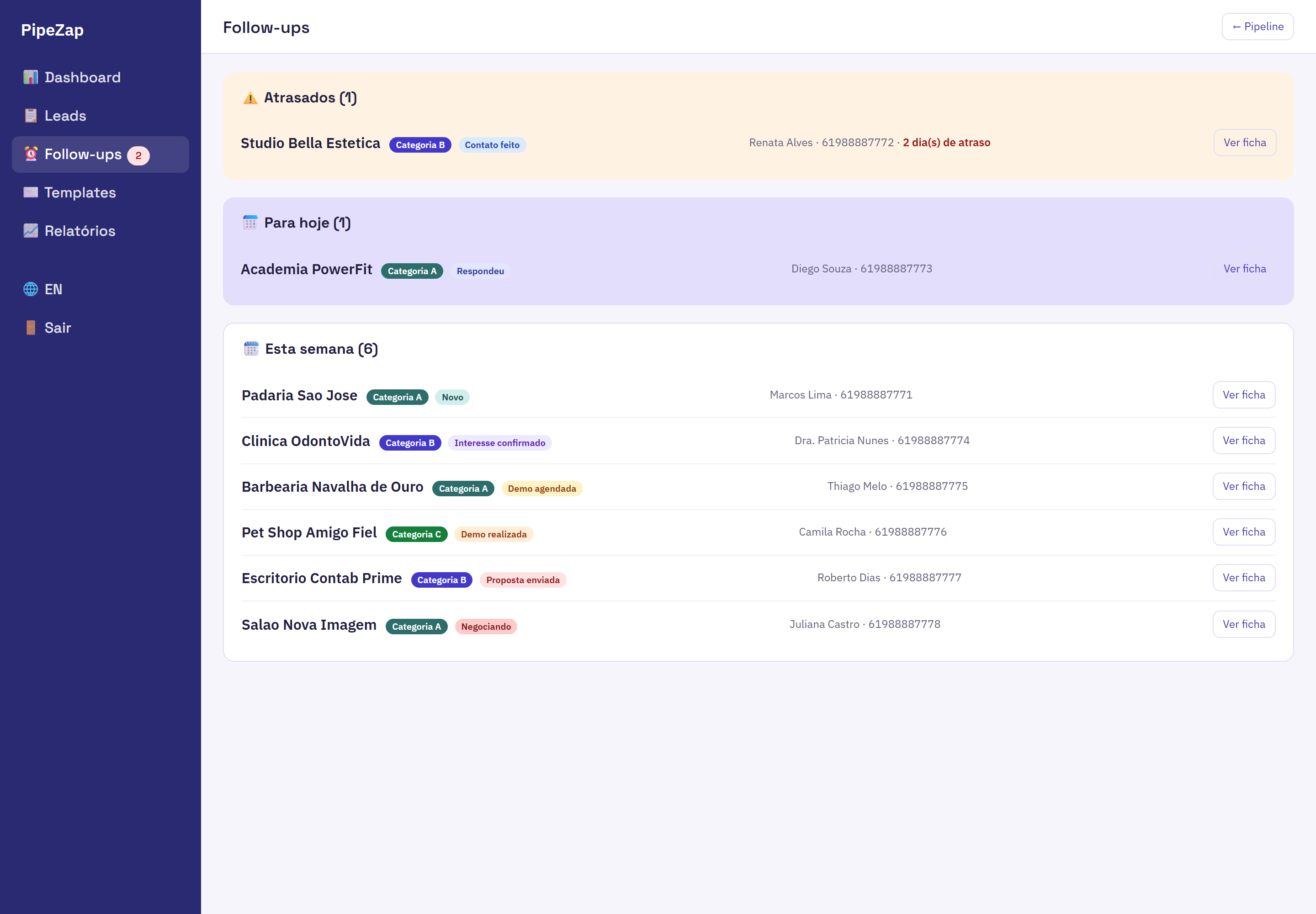Click the Templates envelope icon
This screenshot has width=1316, height=914.
coord(31,192)
